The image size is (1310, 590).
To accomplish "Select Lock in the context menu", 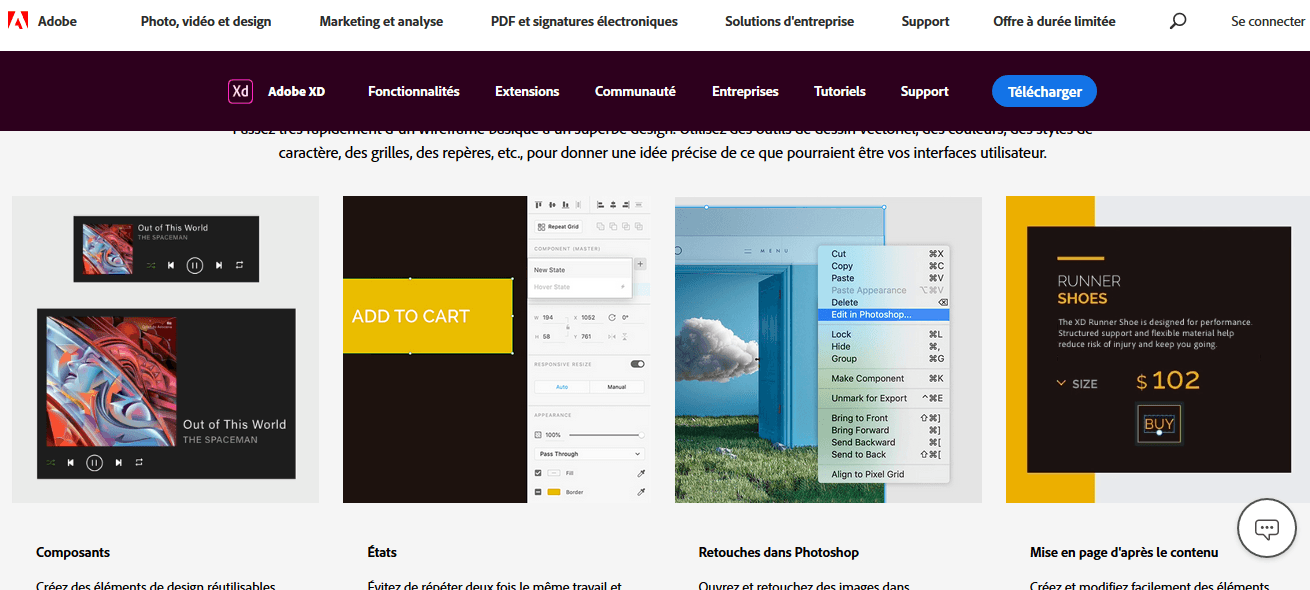I will pos(885,334).
